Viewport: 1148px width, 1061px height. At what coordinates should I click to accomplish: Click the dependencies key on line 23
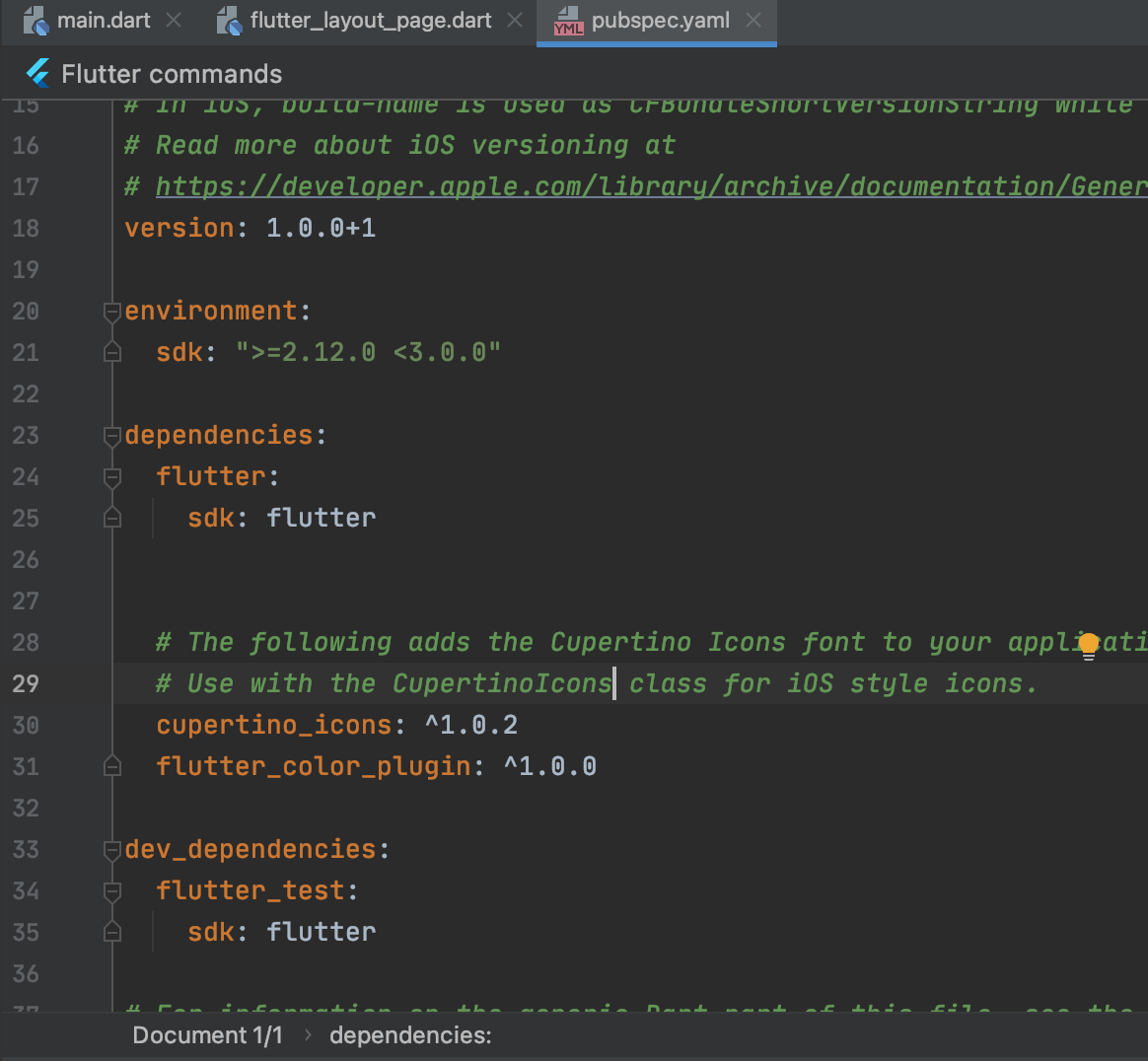pos(219,435)
